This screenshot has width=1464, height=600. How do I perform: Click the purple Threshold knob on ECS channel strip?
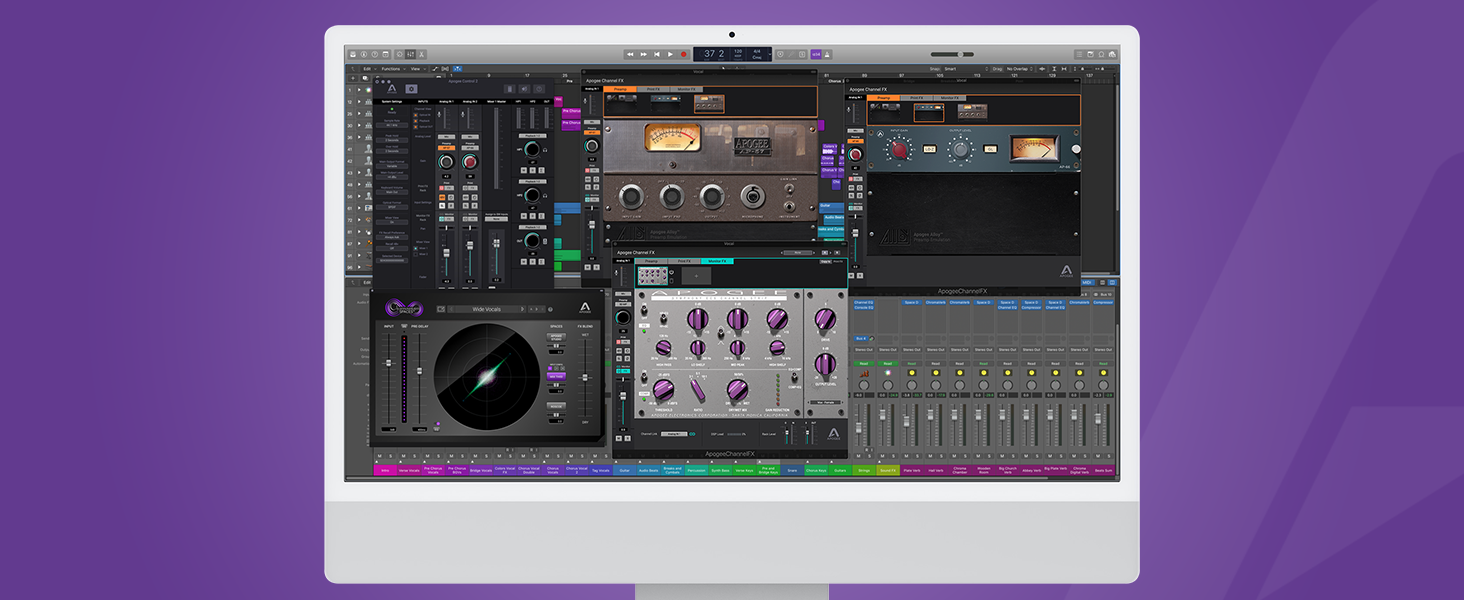[x=665, y=388]
